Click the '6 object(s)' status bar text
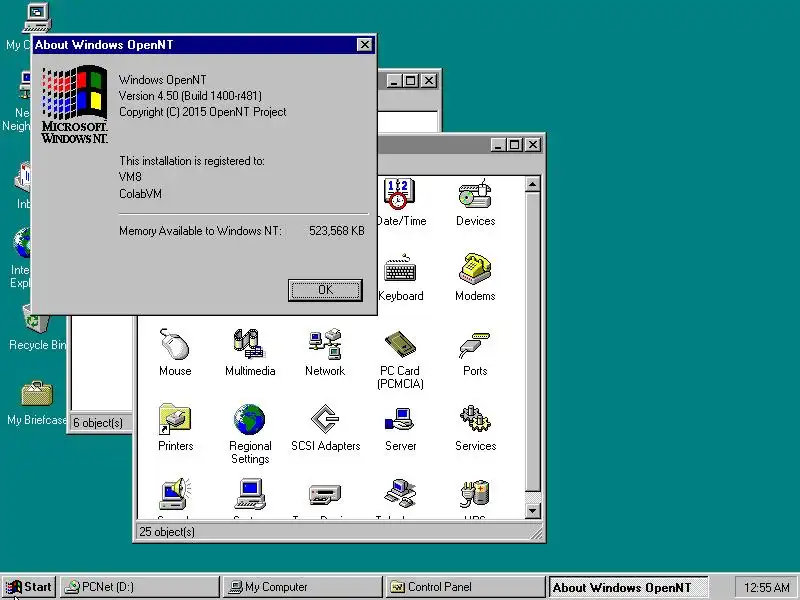The width and height of the screenshot is (800, 600). (98, 423)
